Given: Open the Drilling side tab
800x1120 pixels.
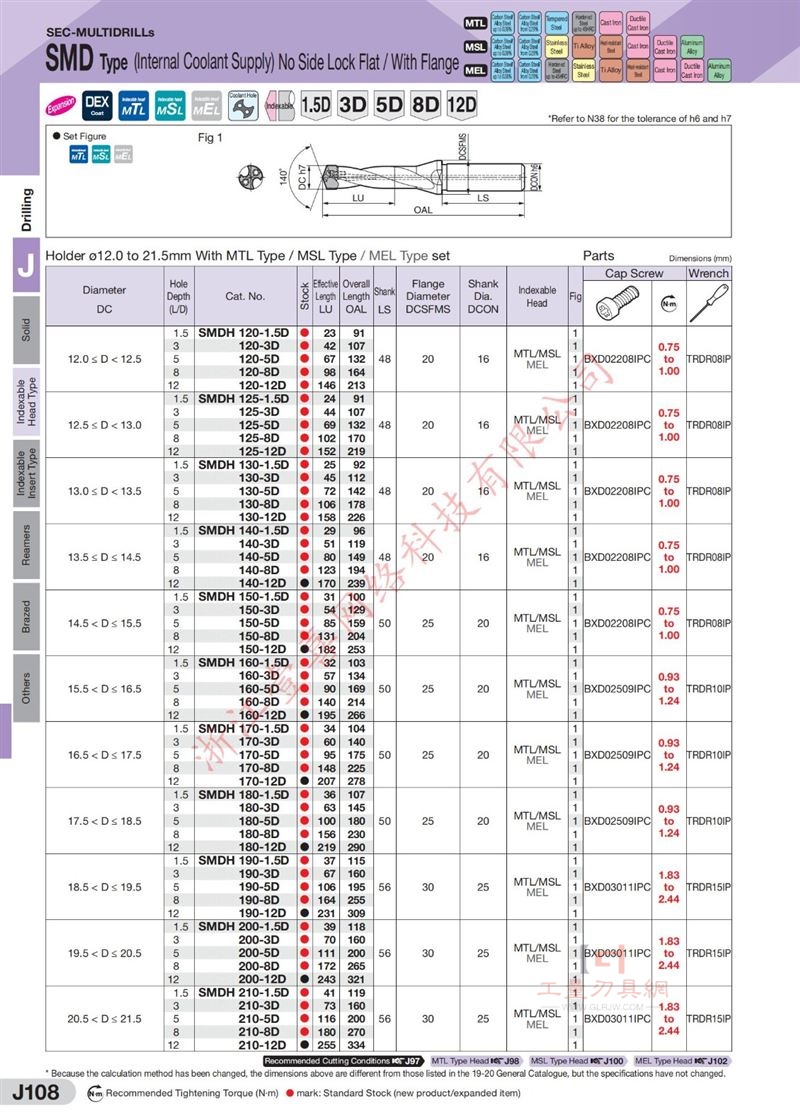Looking at the screenshot, I should tap(26, 209).
